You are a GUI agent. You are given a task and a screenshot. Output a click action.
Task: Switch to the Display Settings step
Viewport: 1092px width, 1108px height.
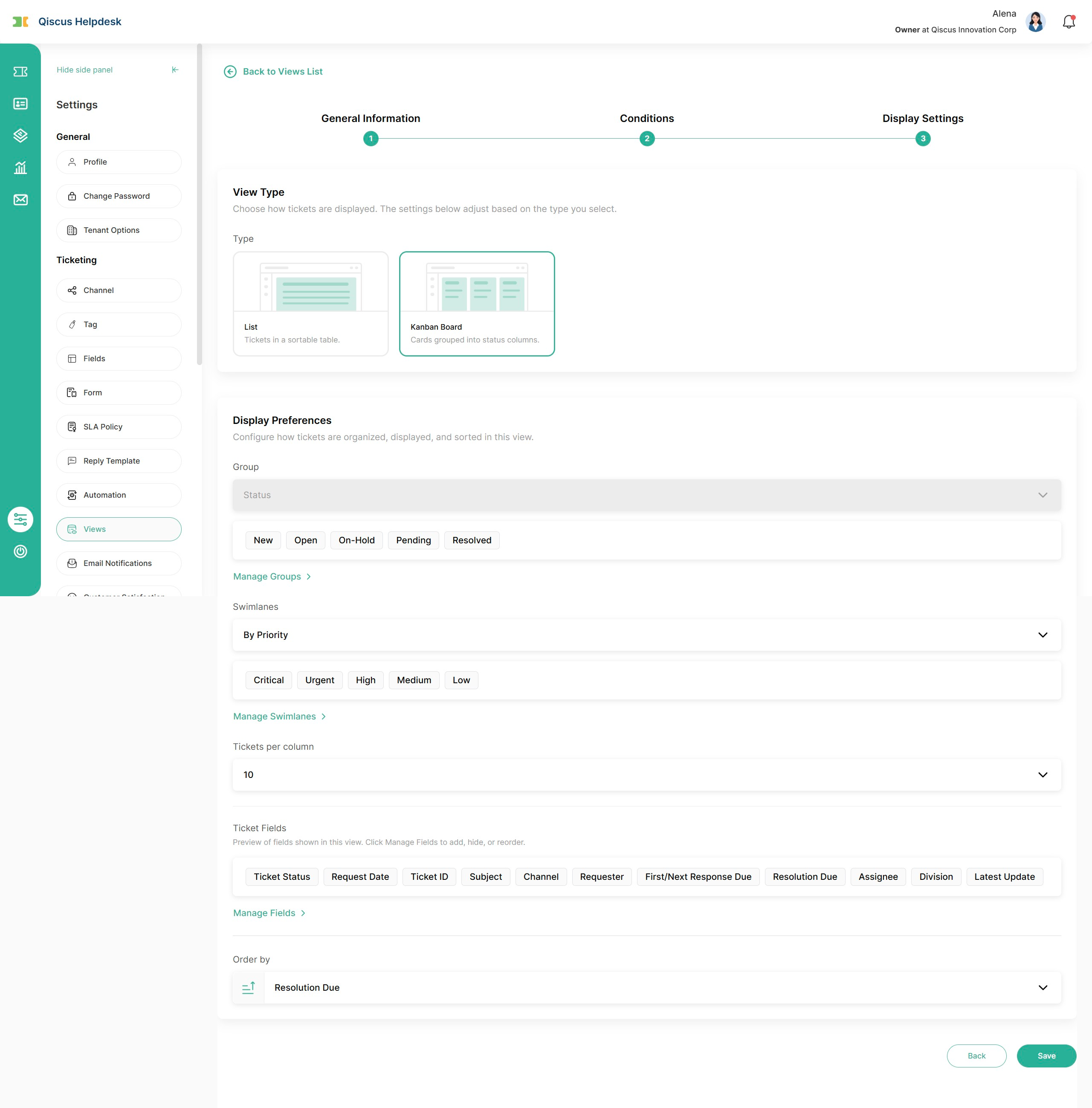click(x=923, y=119)
